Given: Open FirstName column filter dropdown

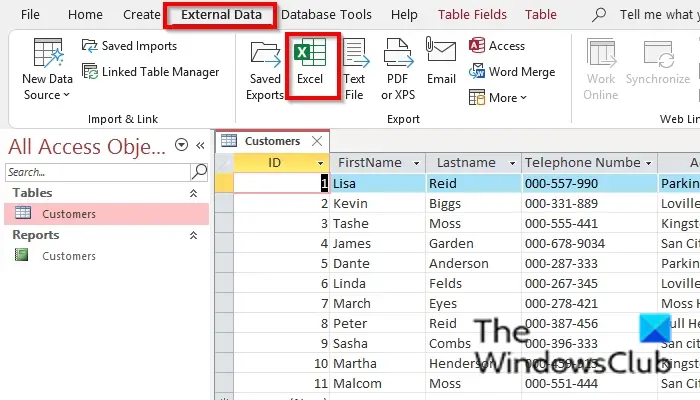Looking at the screenshot, I should (416, 163).
